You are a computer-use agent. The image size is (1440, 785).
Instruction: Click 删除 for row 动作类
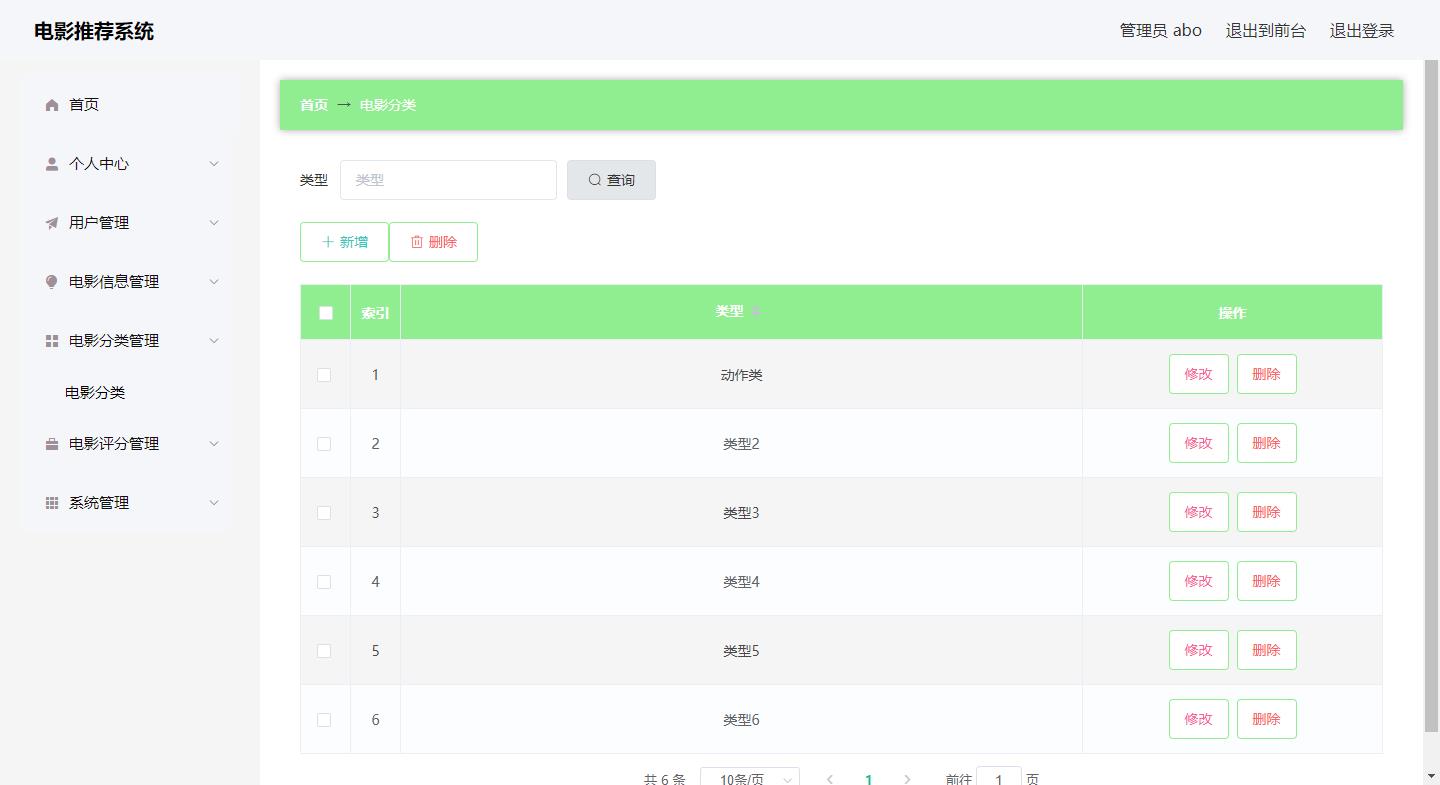click(x=1266, y=374)
